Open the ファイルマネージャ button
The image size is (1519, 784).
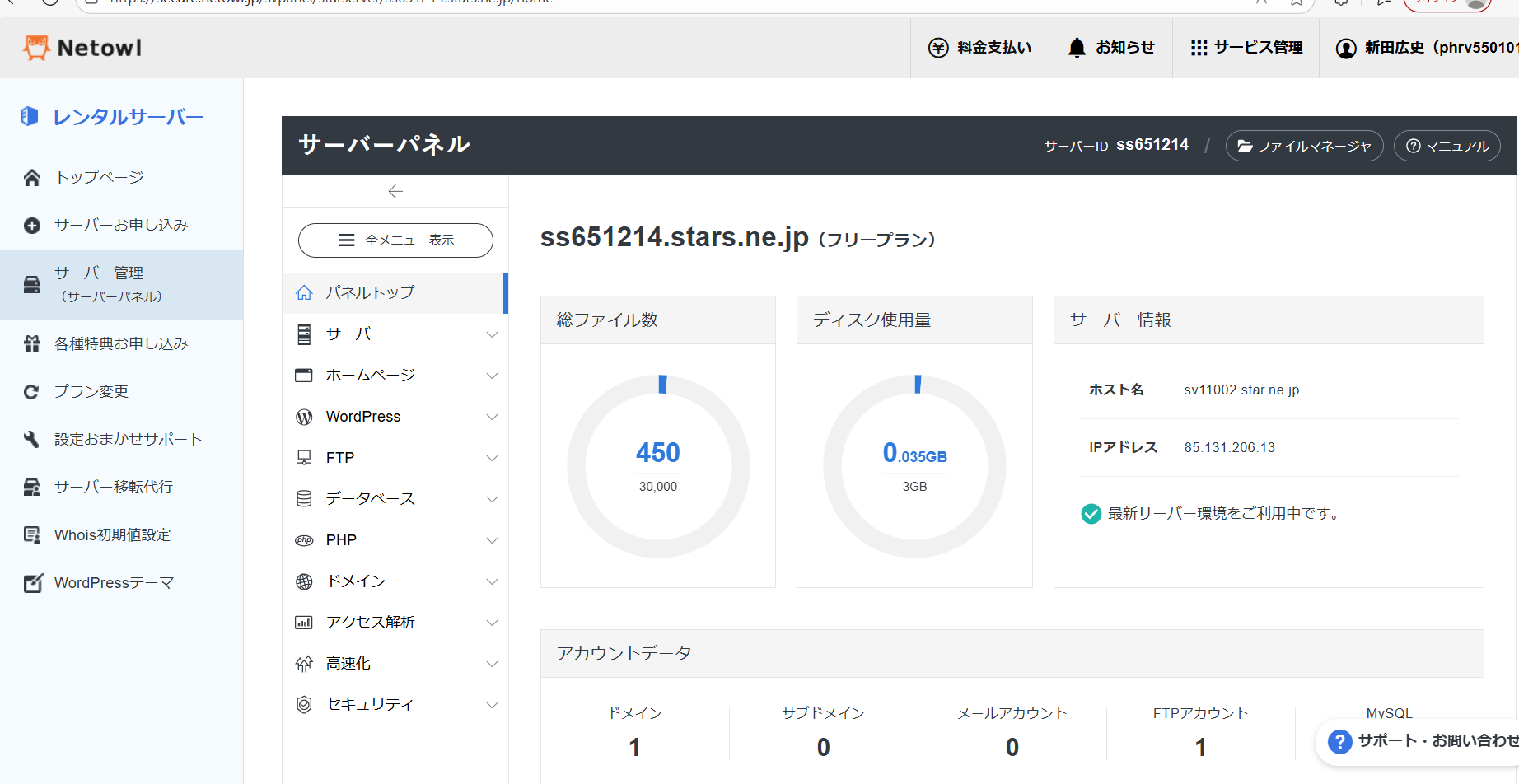[x=1304, y=146]
